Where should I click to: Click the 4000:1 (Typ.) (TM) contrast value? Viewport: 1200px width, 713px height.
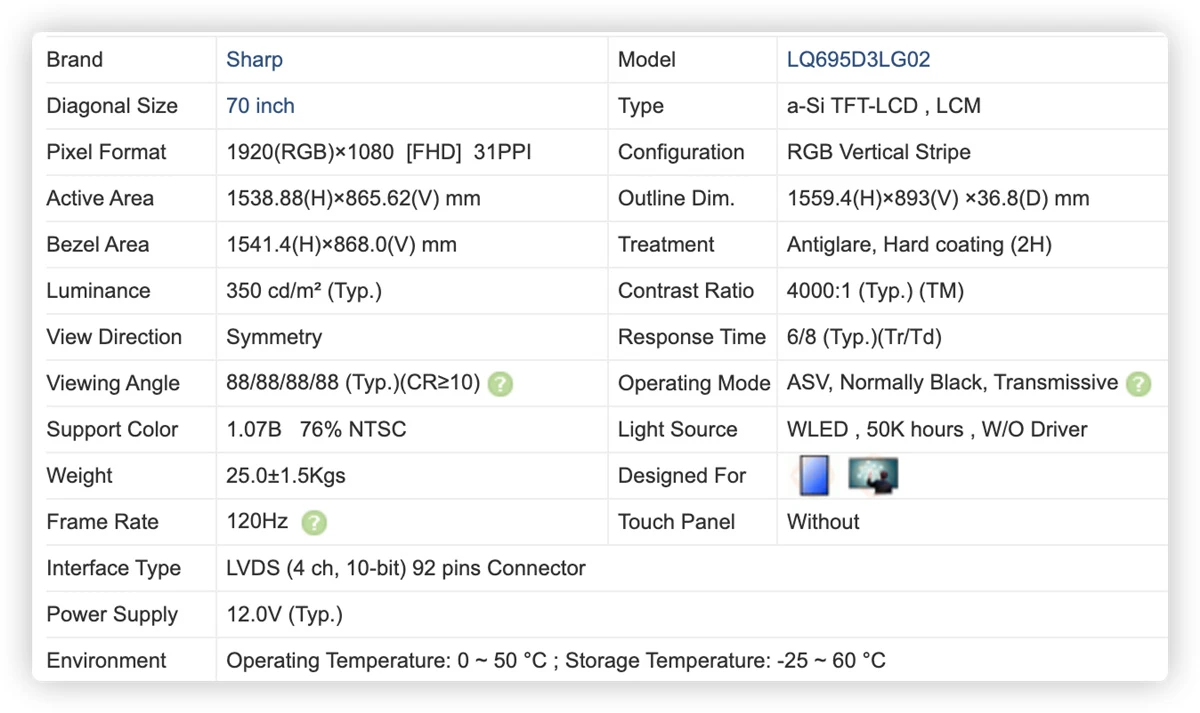pyautogui.click(x=875, y=291)
